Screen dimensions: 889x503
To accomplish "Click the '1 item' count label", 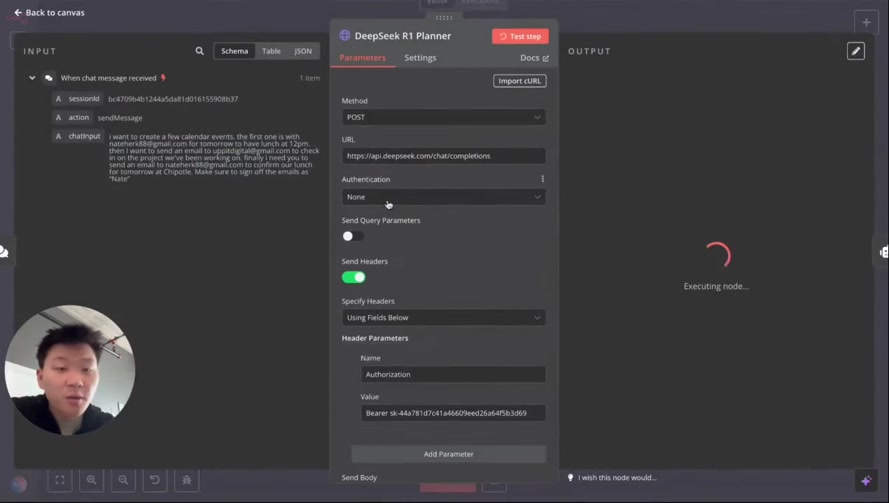I will tap(310, 78).
